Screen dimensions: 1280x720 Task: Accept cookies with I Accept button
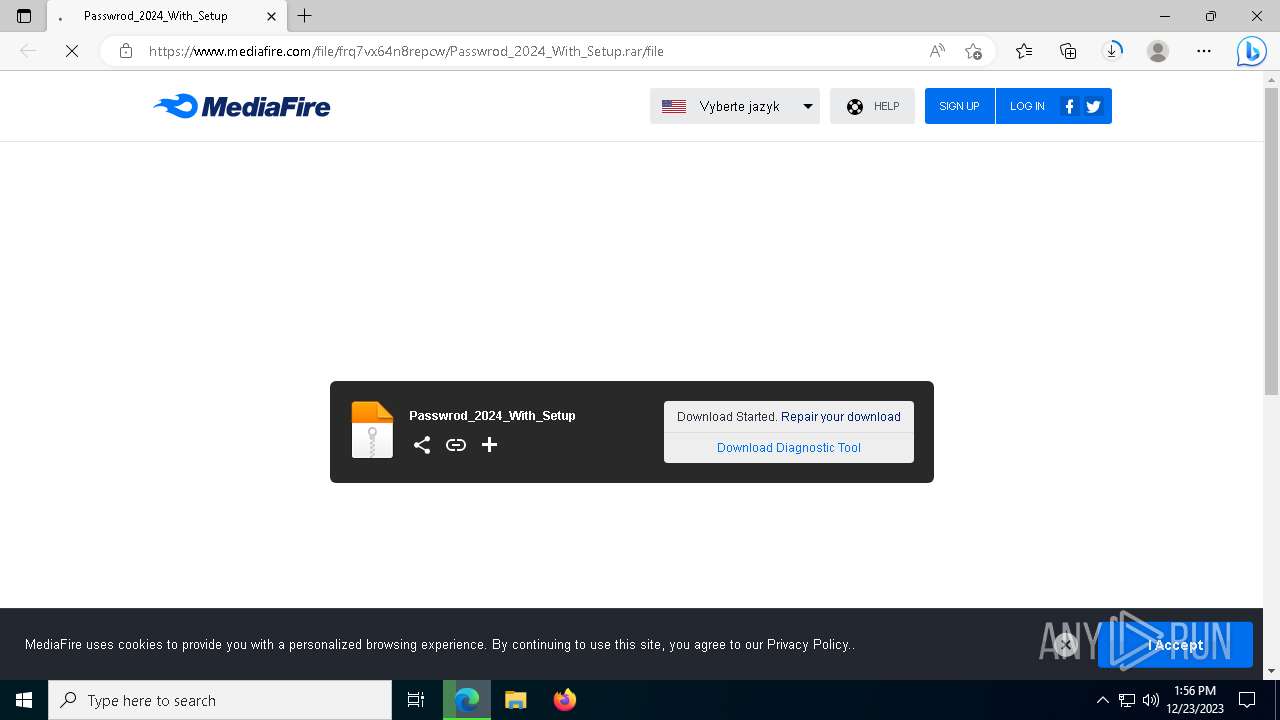(x=1175, y=645)
